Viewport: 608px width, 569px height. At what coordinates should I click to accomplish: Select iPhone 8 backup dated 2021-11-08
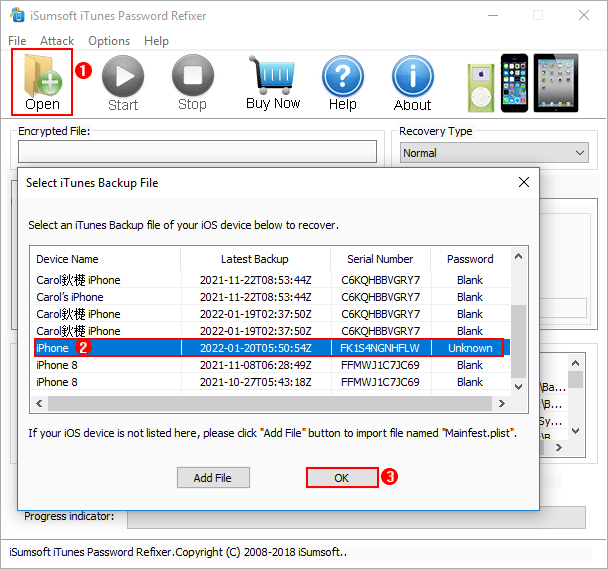270,365
